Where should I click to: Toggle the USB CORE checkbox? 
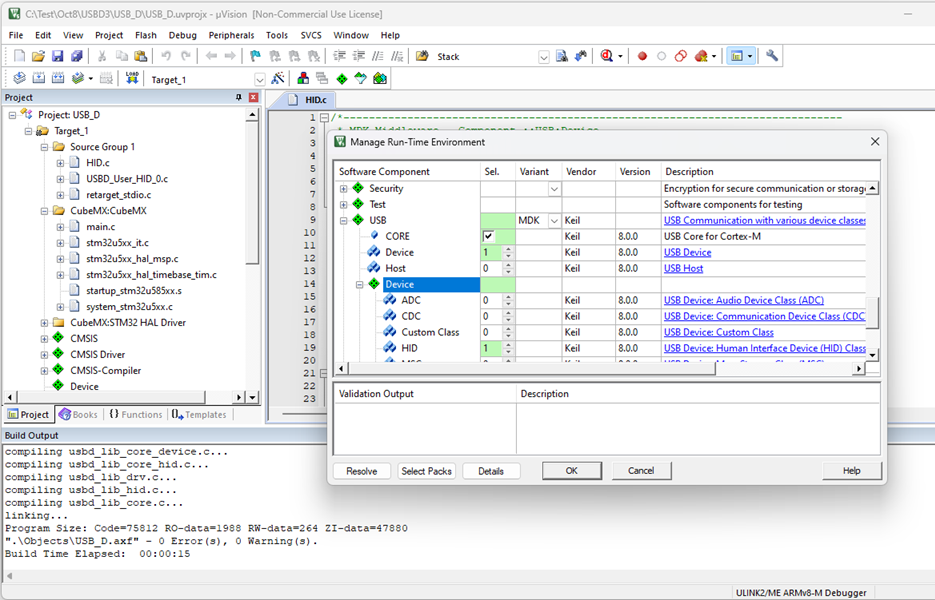click(488, 236)
